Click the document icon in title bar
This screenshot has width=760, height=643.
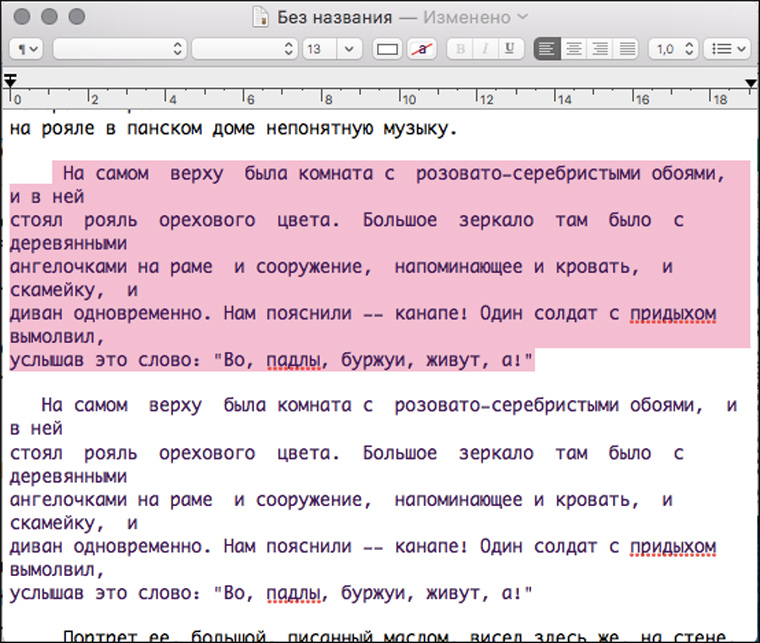(261, 17)
